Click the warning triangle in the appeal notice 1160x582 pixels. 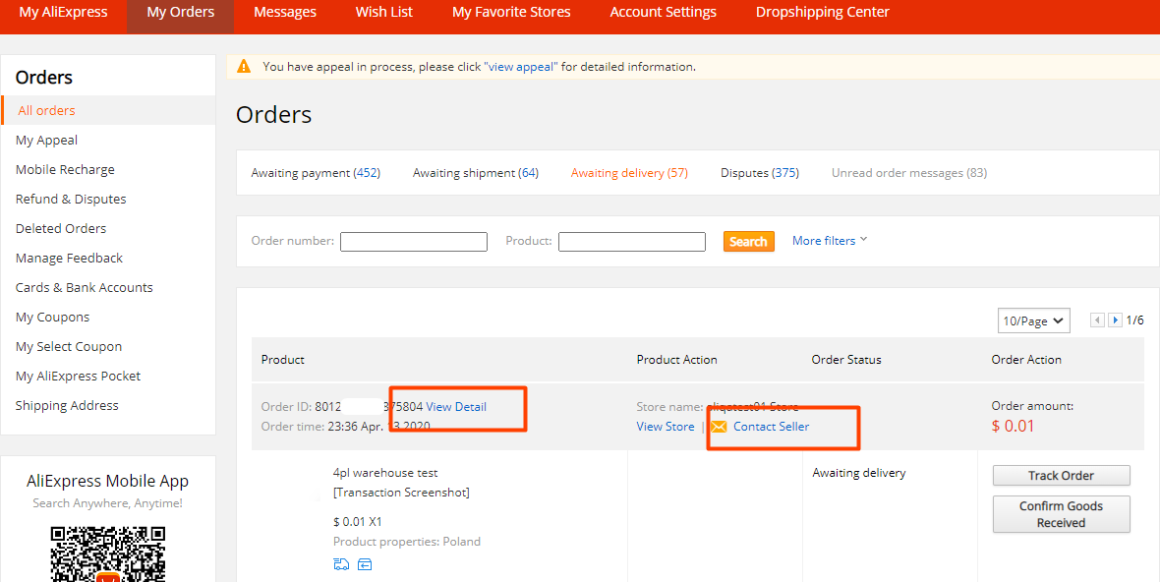244,65
